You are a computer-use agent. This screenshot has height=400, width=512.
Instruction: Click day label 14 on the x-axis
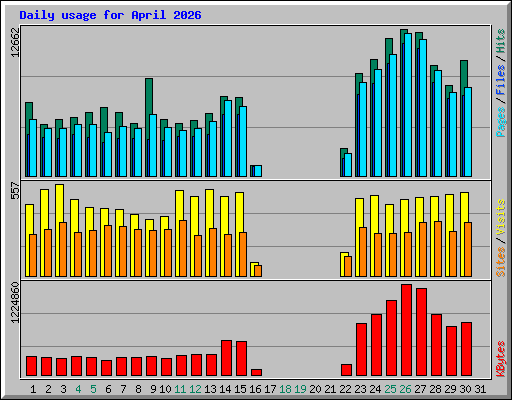(225, 389)
